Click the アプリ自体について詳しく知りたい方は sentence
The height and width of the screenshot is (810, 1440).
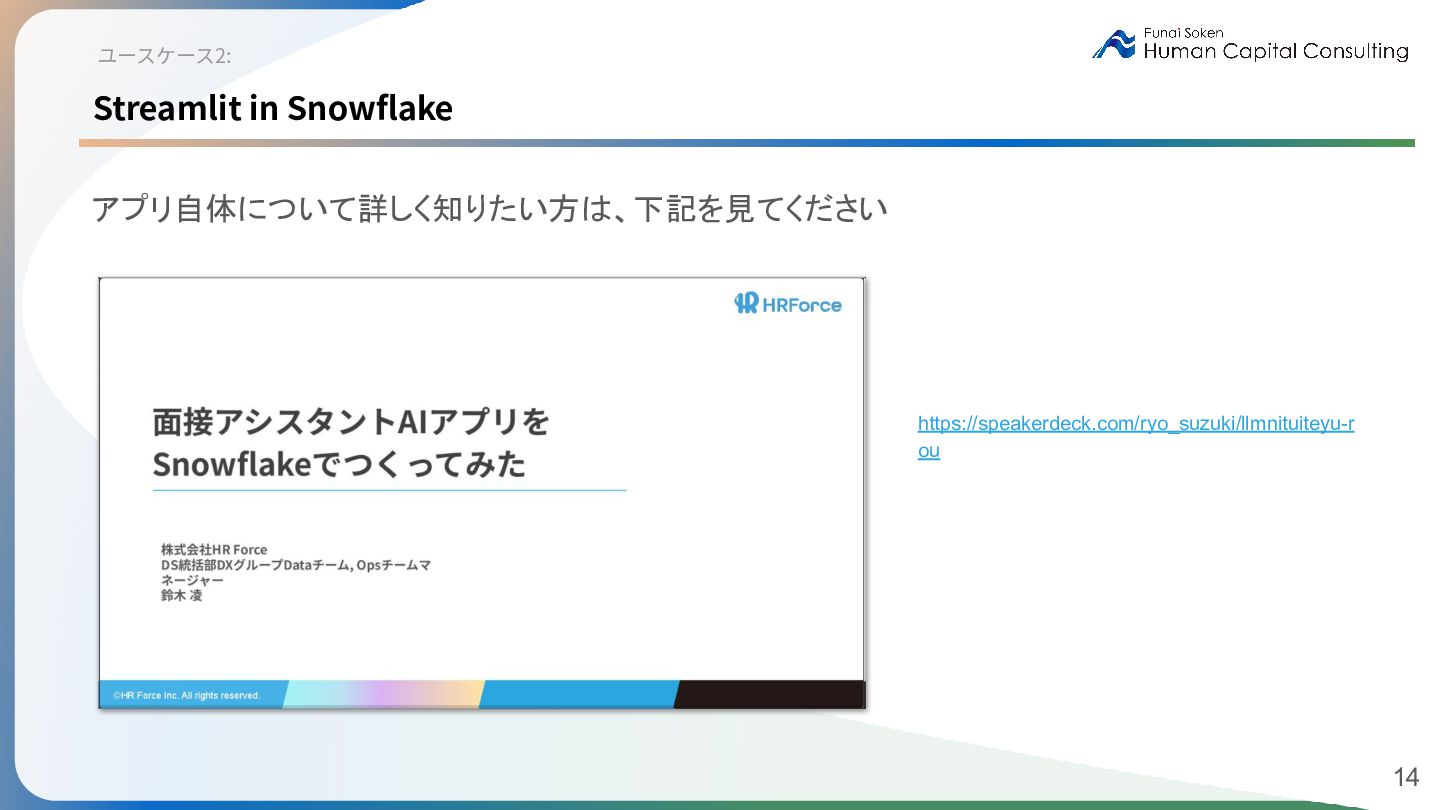coord(490,210)
